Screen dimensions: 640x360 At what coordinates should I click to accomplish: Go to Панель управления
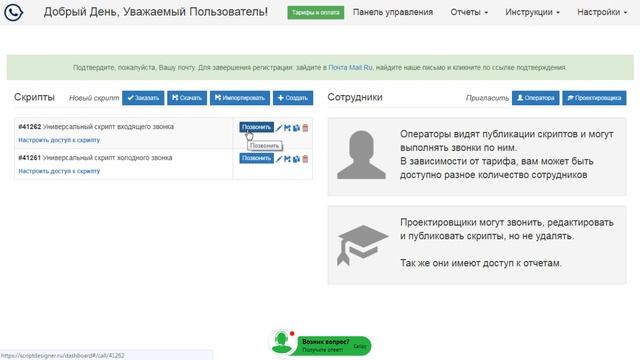tap(393, 12)
